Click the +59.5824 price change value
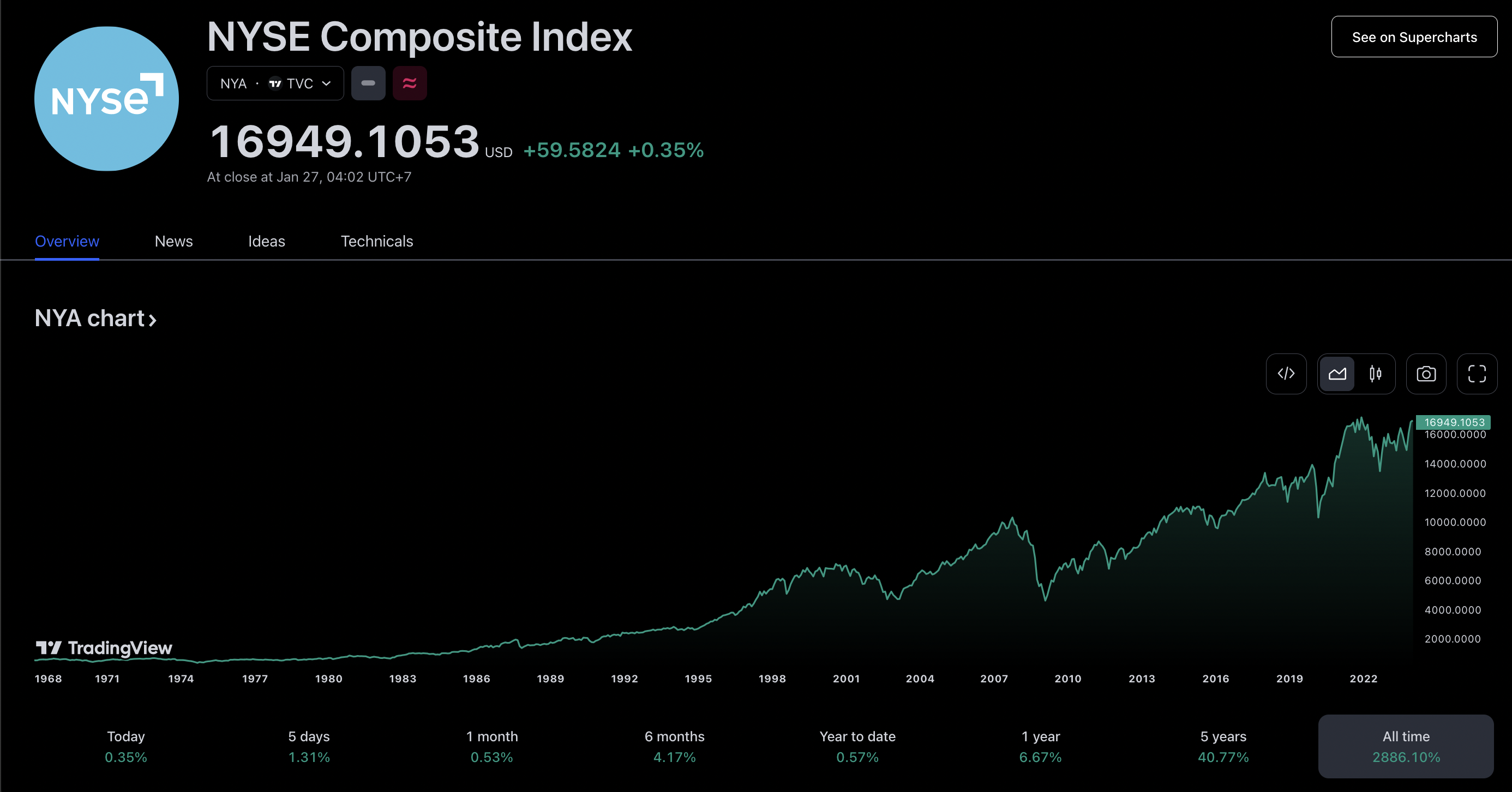Screen dimensions: 1512x792 pyautogui.click(x=572, y=149)
